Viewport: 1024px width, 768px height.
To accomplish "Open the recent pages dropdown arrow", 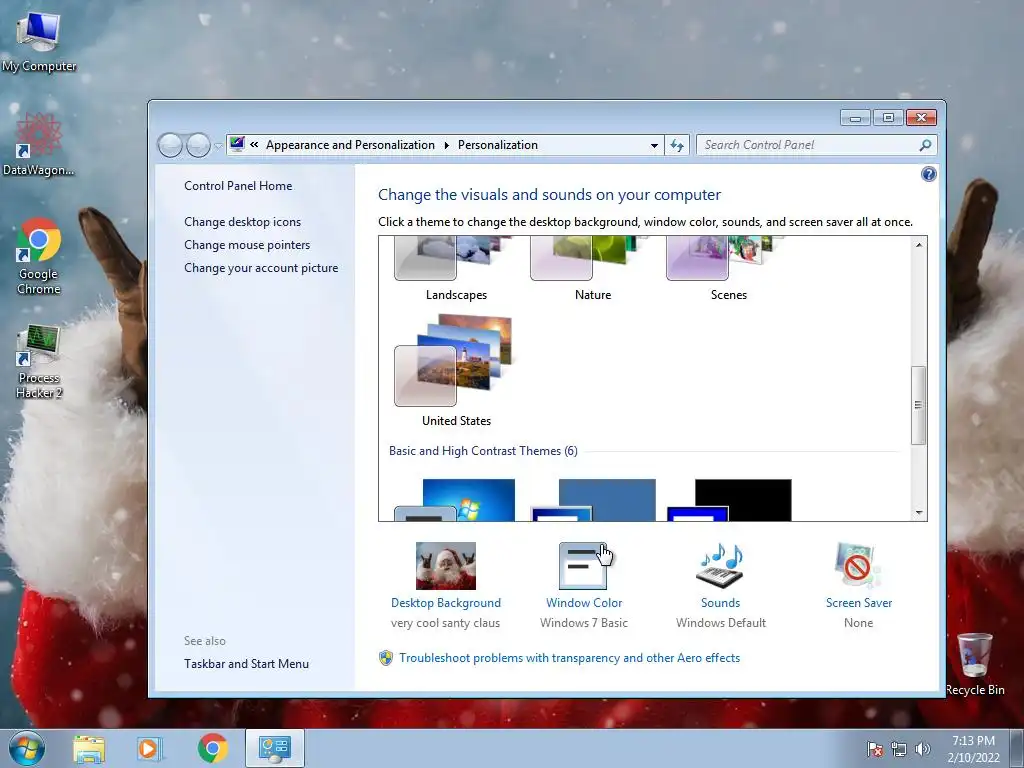I will tap(218, 146).
